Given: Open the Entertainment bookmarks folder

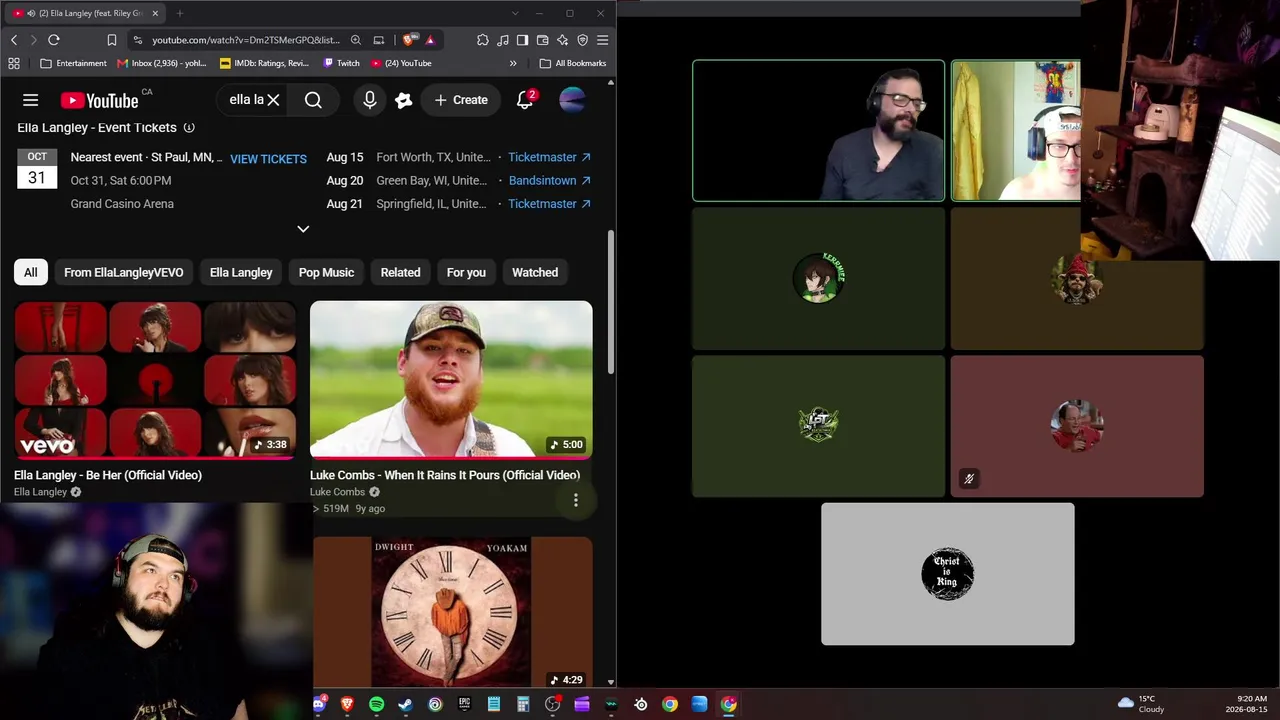Looking at the screenshot, I should [x=73, y=63].
